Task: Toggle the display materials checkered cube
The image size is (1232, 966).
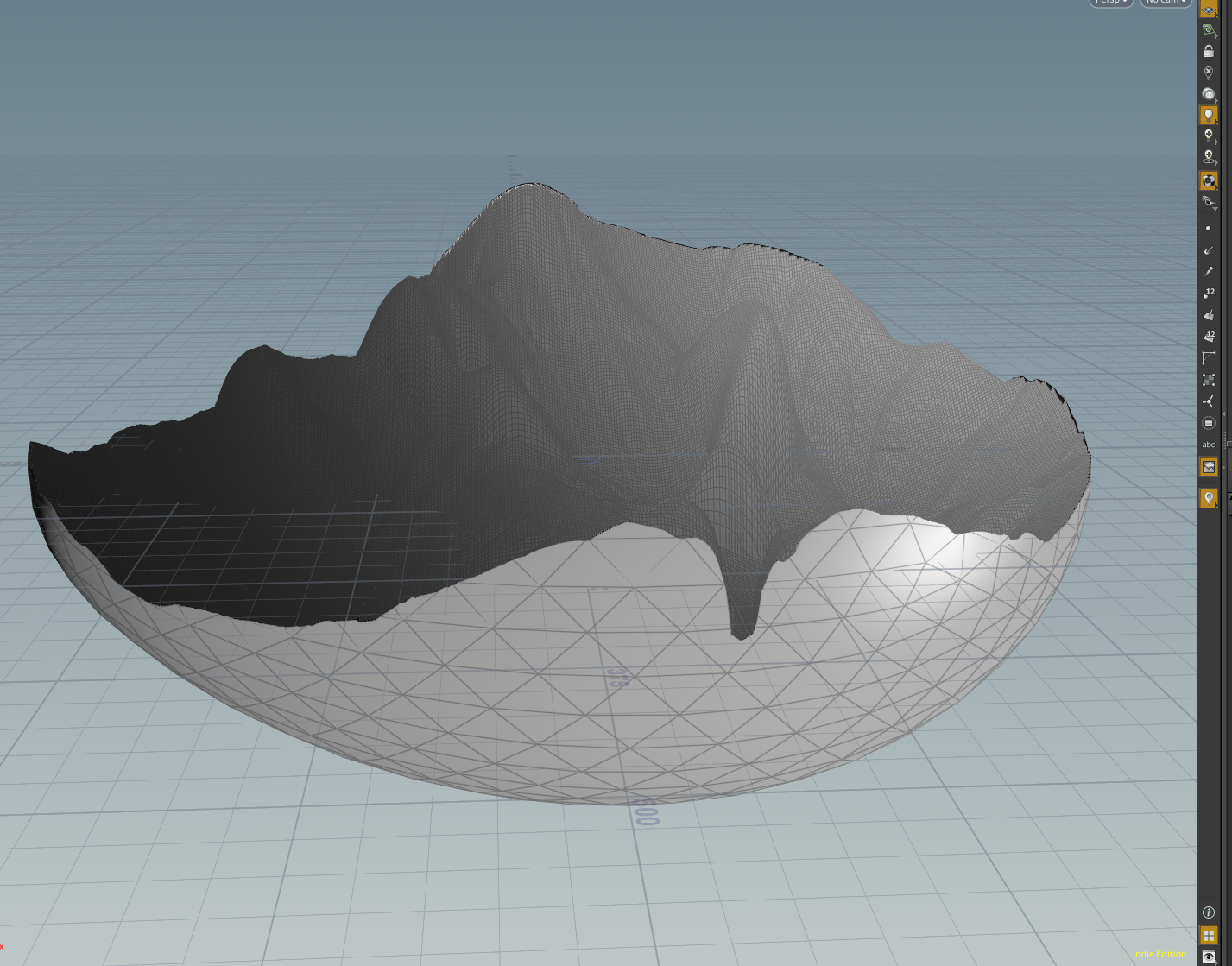Action: click(x=1209, y=180)
